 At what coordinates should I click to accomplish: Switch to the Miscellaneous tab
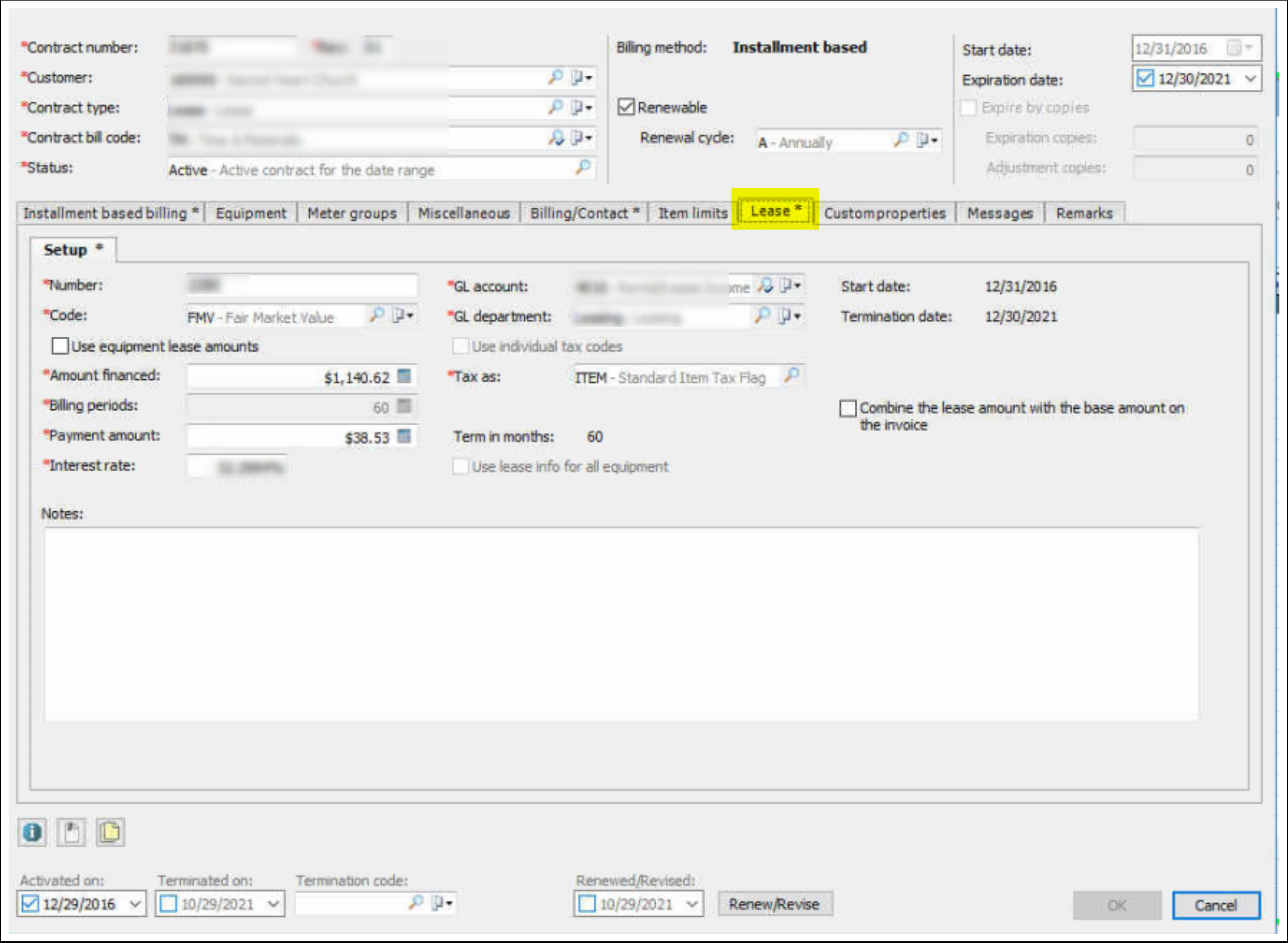click(x=464, y=213)
